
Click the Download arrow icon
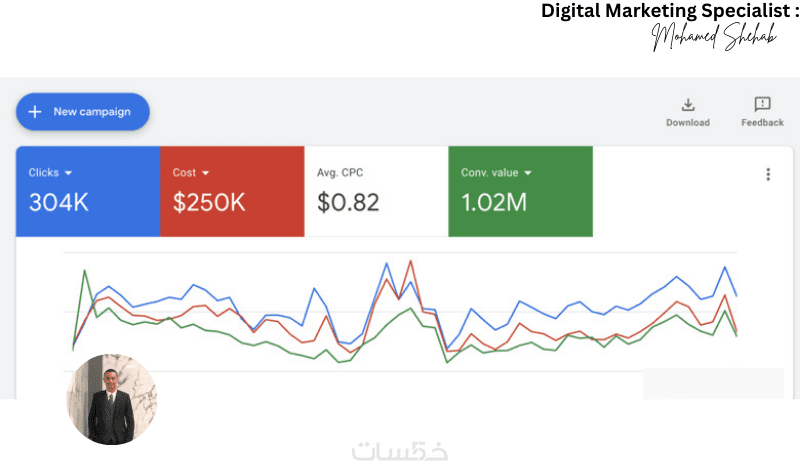pyautogui.click(x=688, y=104)
